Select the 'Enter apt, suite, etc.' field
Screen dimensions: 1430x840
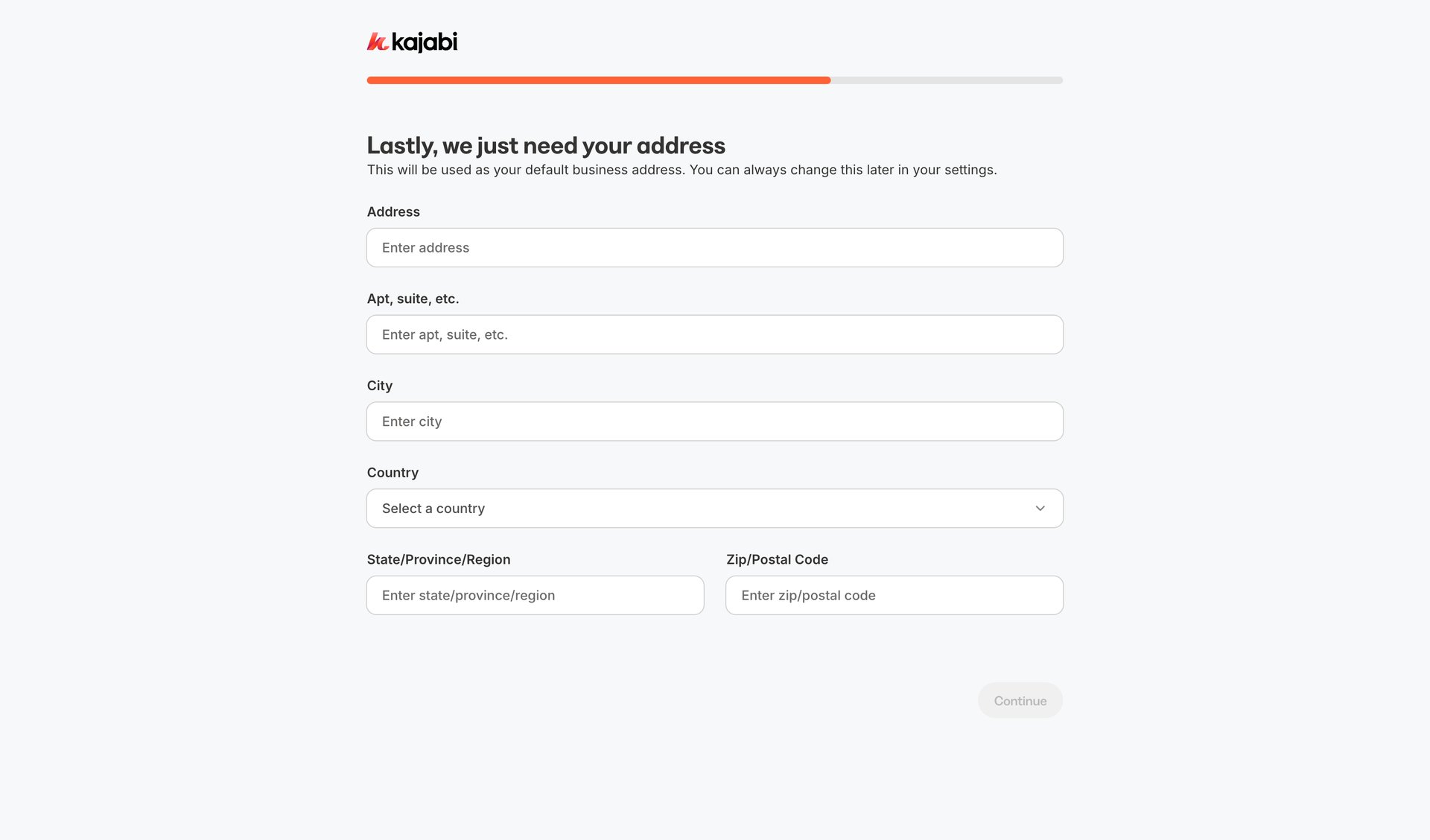(x=715, y=334)
